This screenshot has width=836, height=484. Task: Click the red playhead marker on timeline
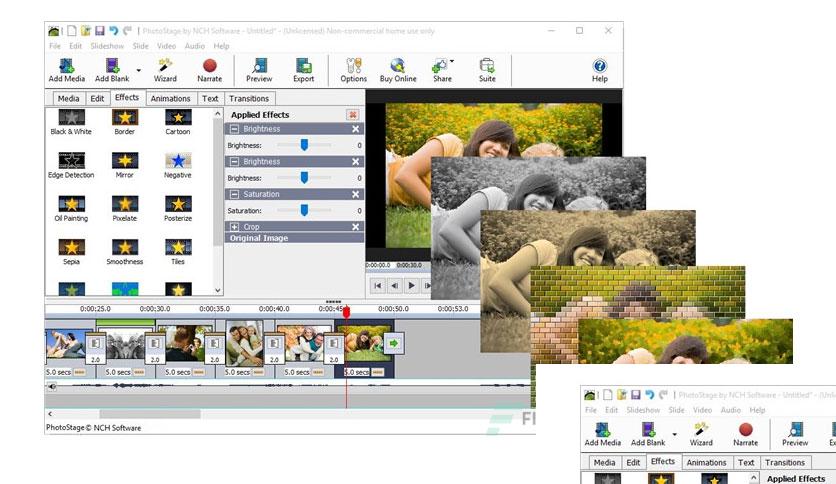tap(346, 312)
